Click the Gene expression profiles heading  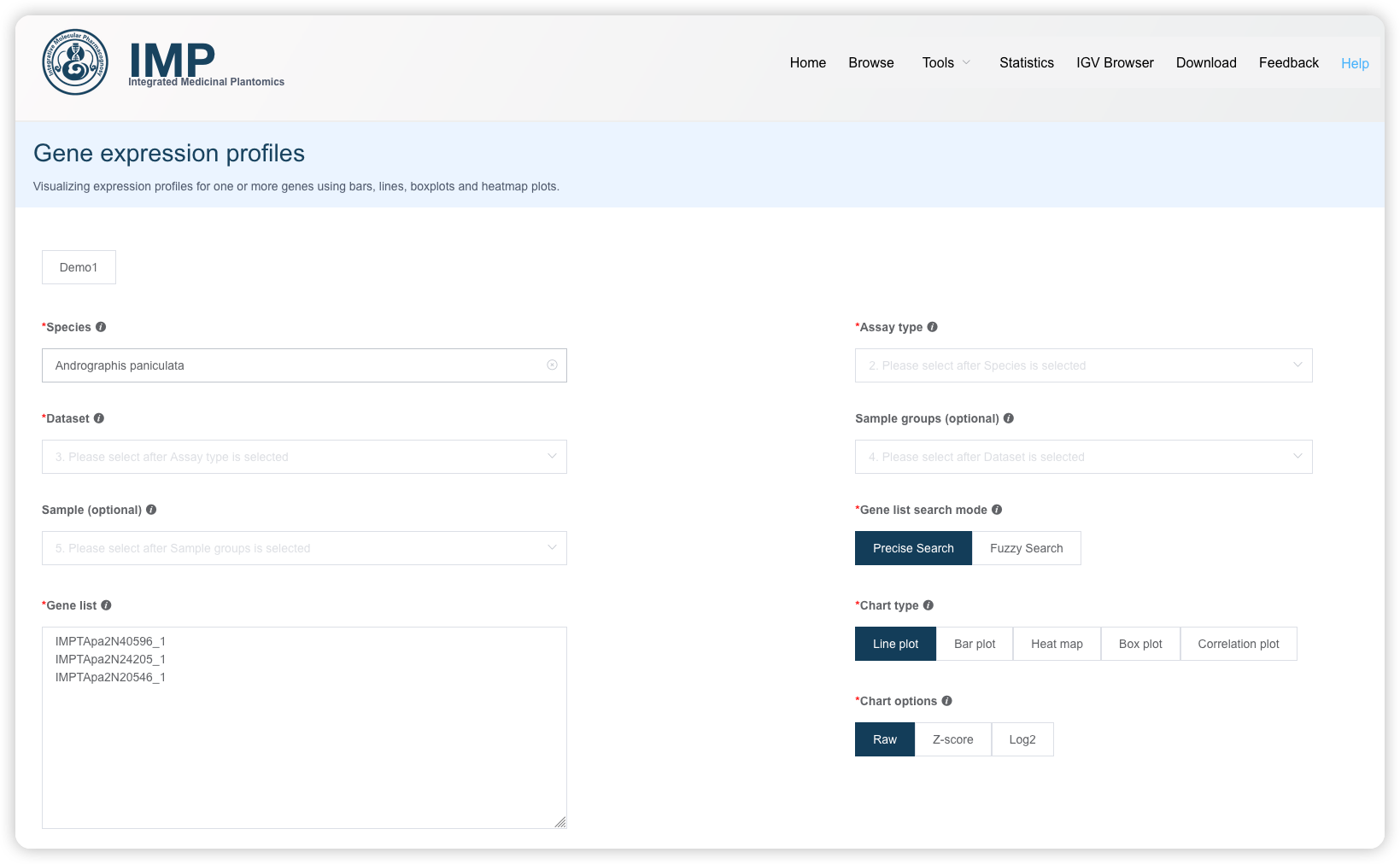point(169,153)
